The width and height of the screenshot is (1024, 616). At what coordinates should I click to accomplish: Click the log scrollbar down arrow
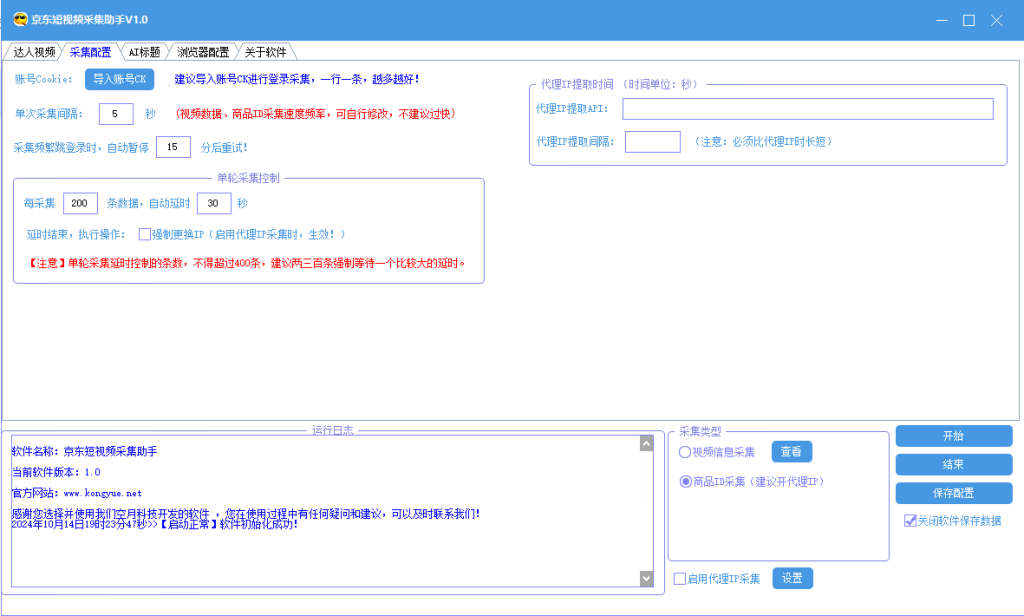(x=646, y=578)
